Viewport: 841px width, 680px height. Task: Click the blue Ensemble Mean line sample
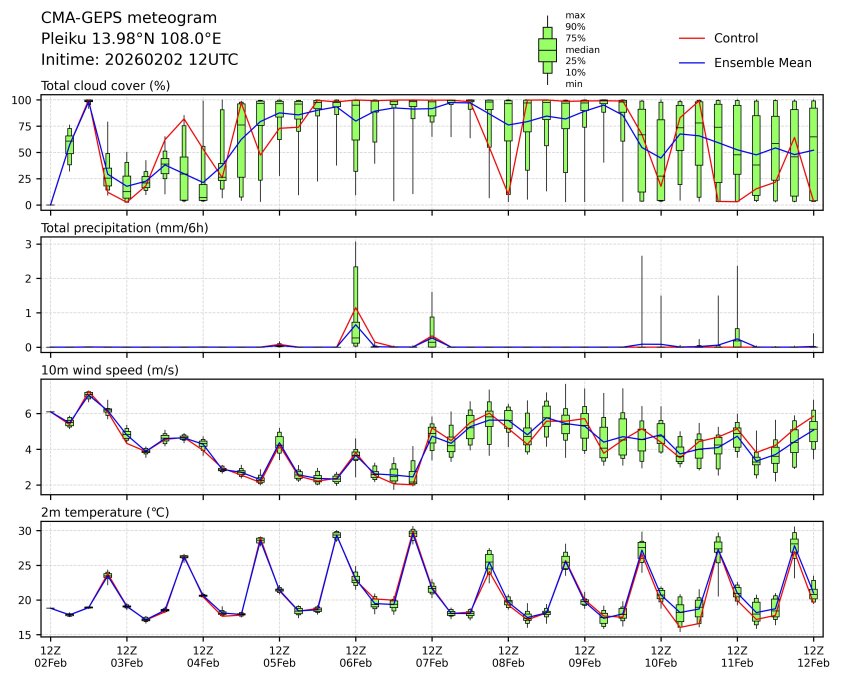pyautogui.click(x=693, y=62)
